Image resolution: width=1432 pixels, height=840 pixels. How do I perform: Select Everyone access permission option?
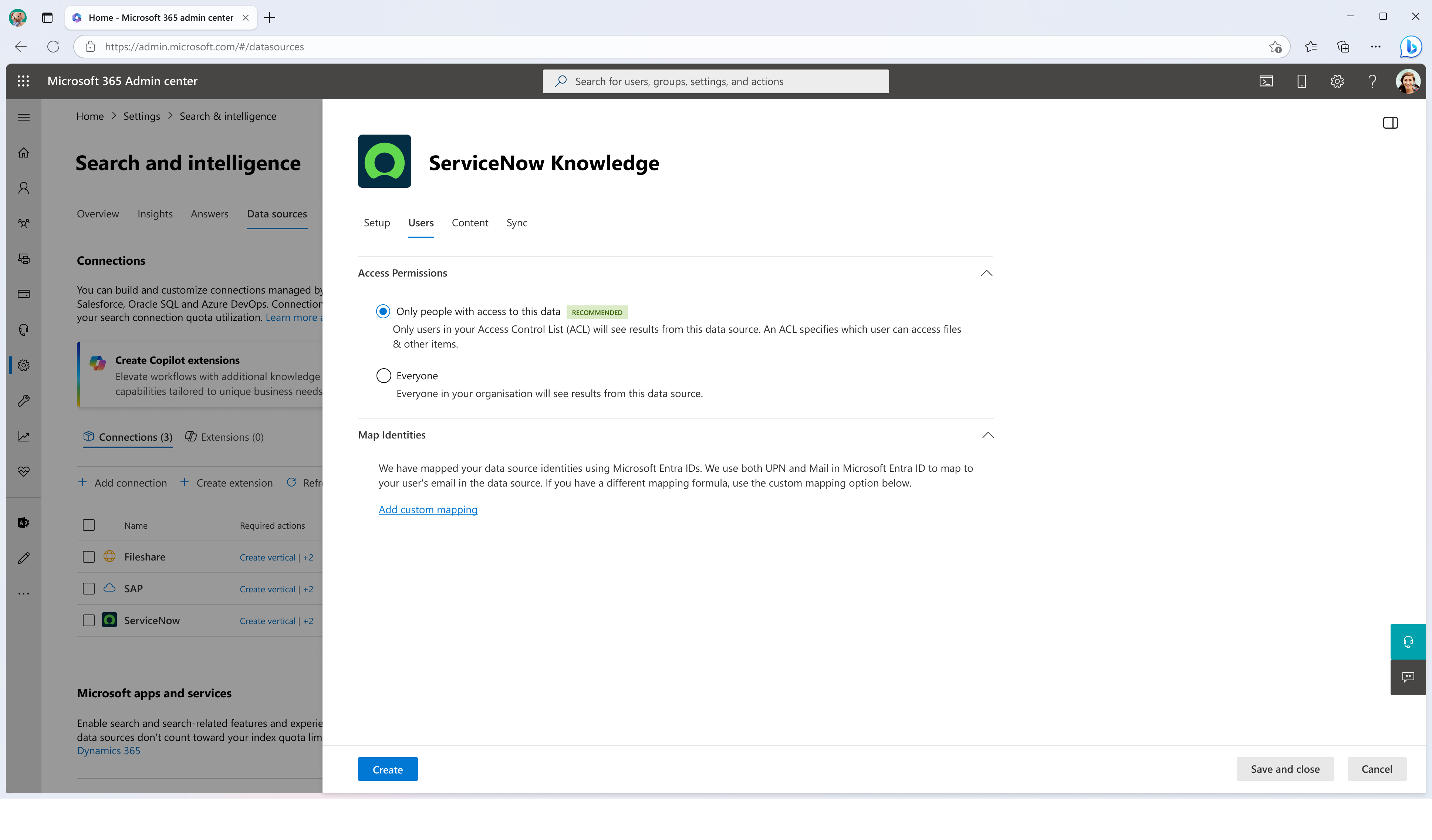[384, 375]
